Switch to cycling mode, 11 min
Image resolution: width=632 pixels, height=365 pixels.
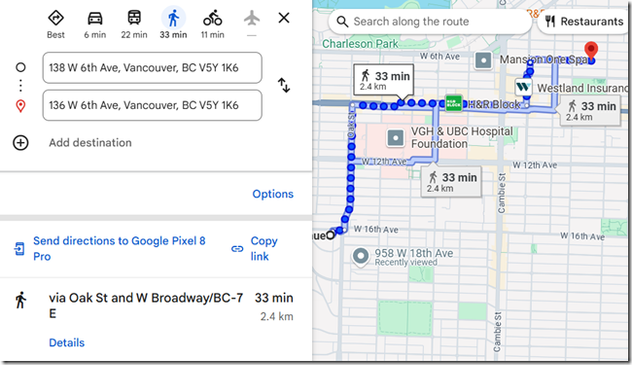click(212, 19)
